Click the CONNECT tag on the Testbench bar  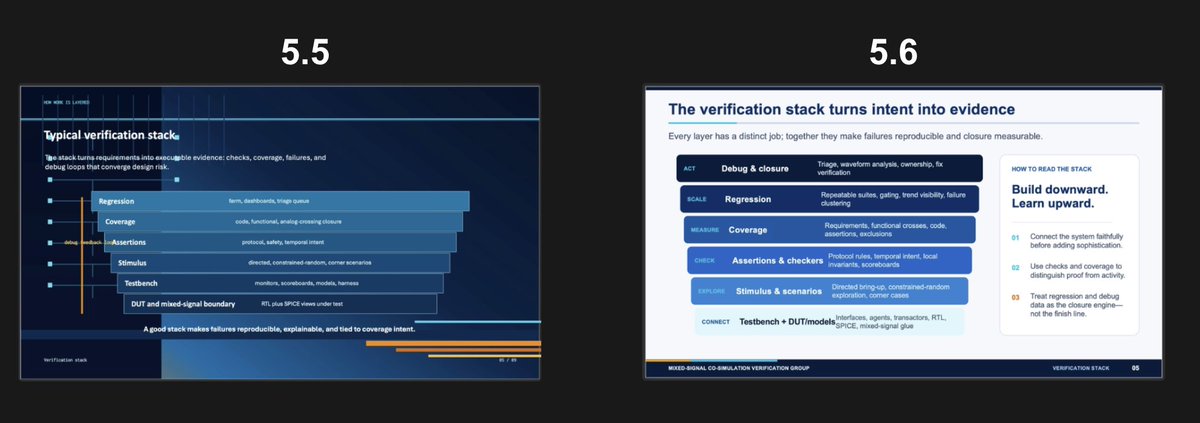(x=716, y=322)
